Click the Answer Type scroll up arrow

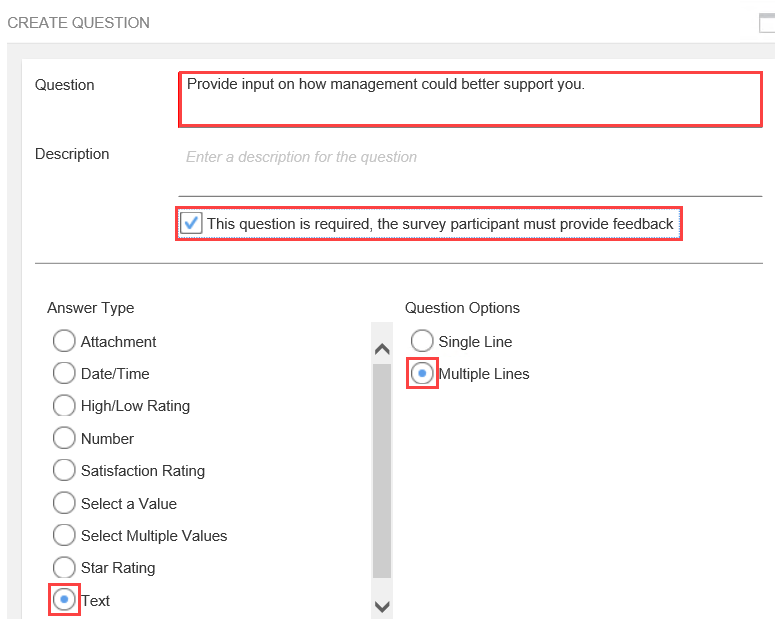(x=382, y=350)
